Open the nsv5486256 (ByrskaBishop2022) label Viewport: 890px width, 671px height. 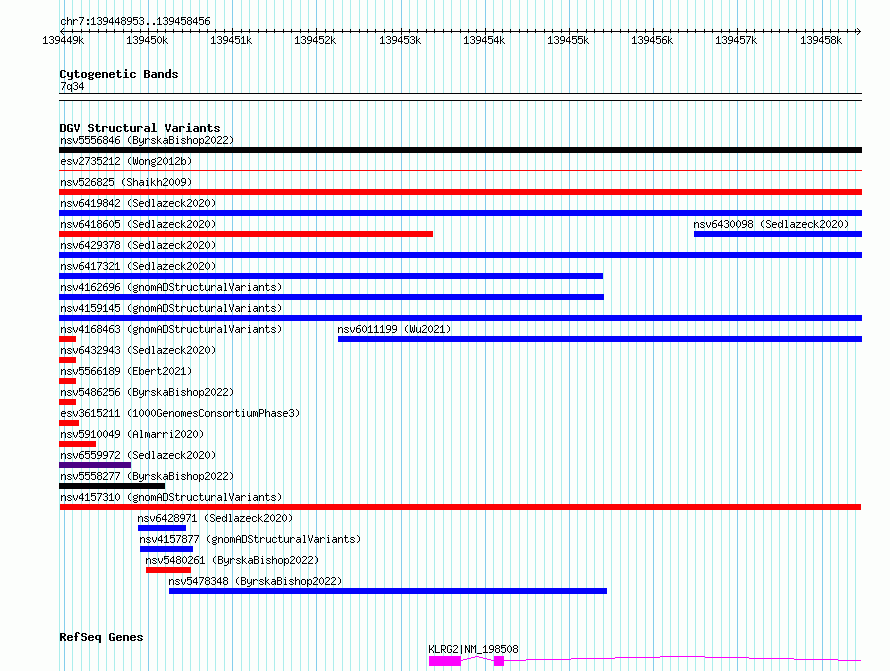point(147,392)
